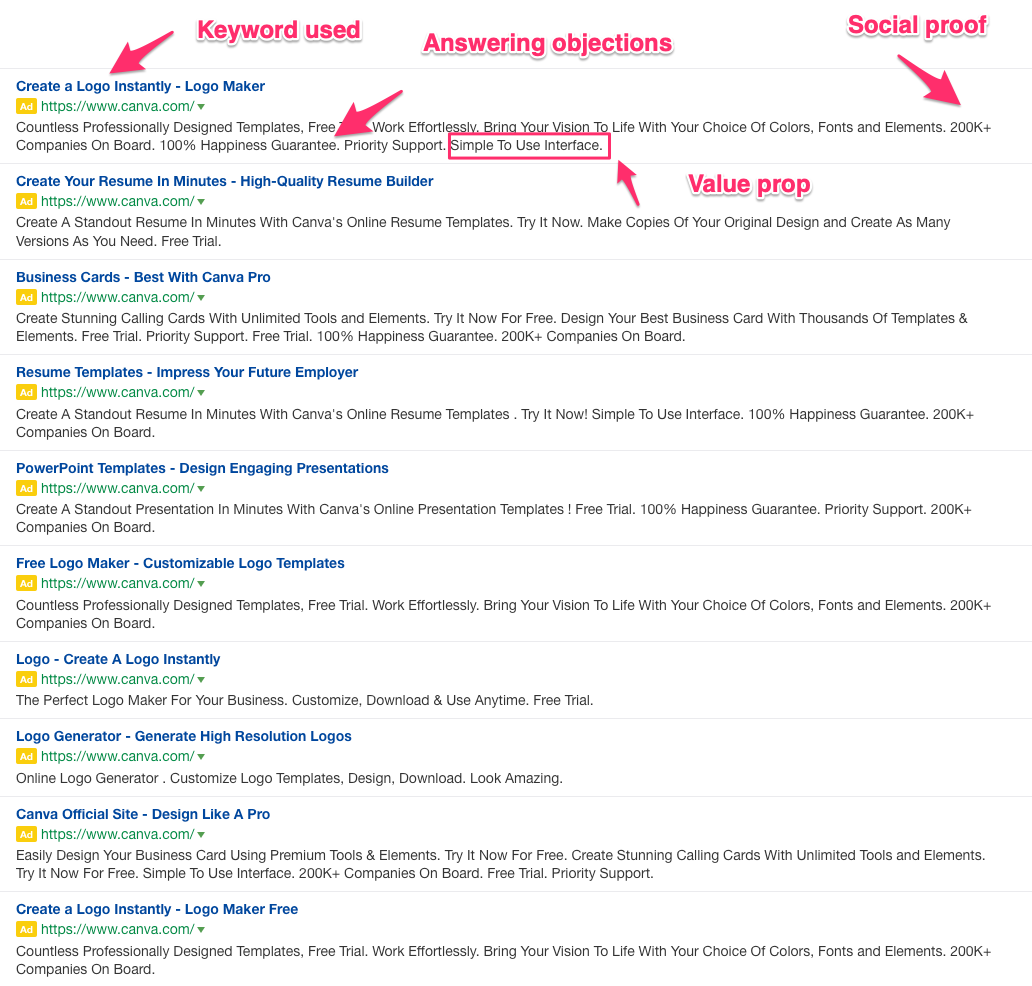This screenshot has width=1032, height=986.
Task: Click Ad badge under 'Business Cards' headline
Action: pyautogui.click(x=26, y=297)
